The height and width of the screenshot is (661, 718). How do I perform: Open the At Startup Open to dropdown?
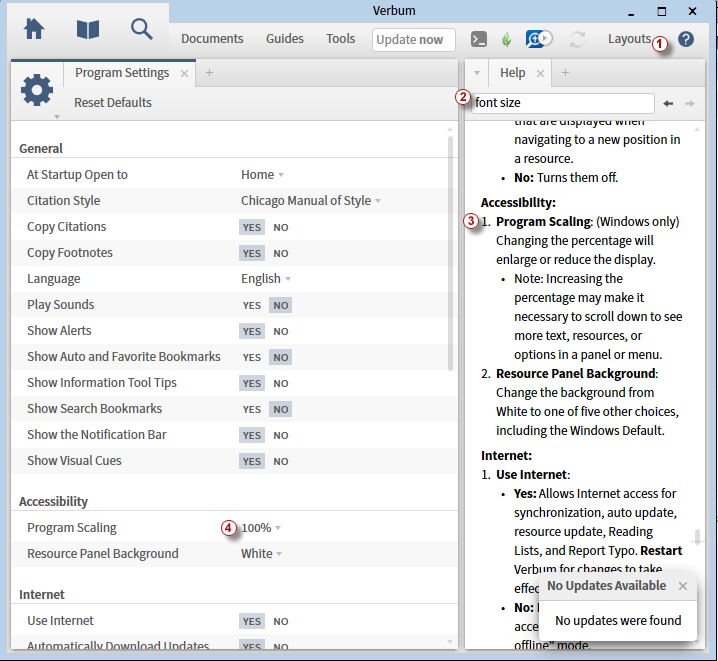262,175
